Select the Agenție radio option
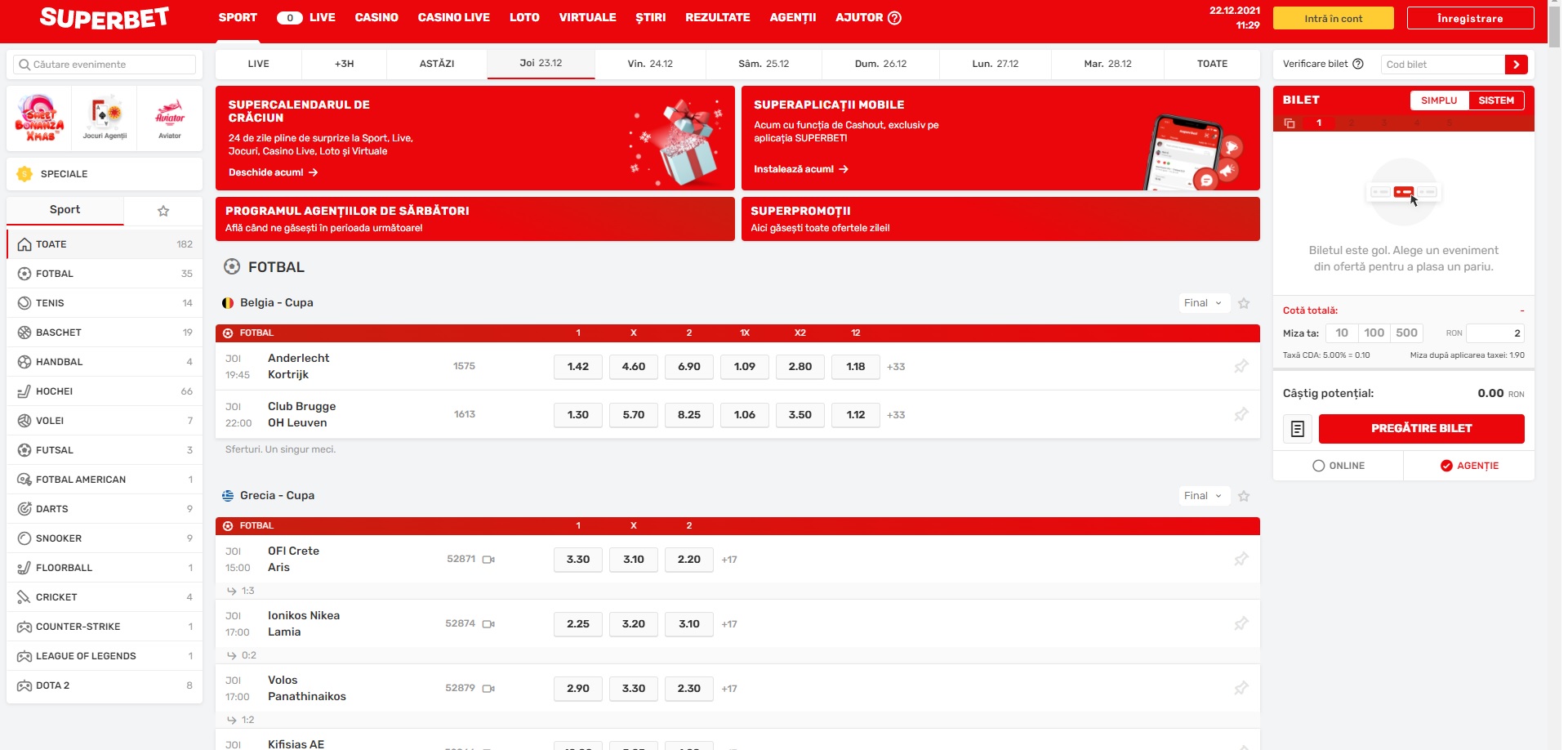1568x750 pixels. point(1469,466)
